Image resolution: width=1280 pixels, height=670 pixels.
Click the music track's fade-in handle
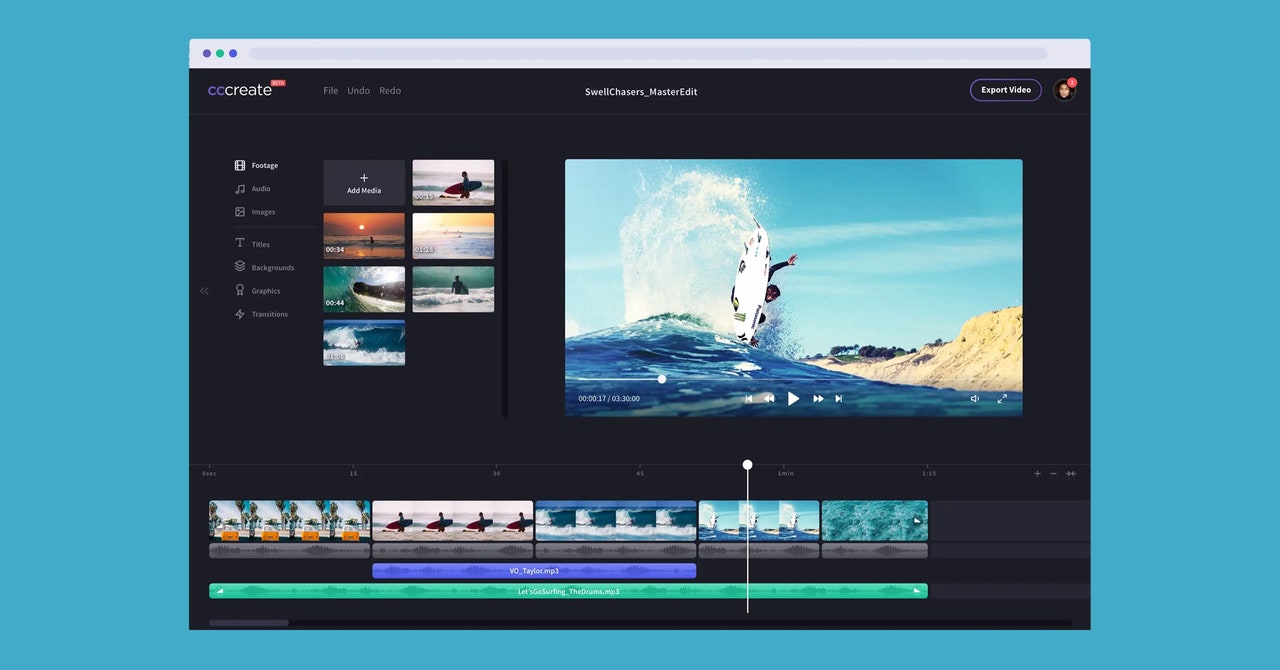pos(219,591)
